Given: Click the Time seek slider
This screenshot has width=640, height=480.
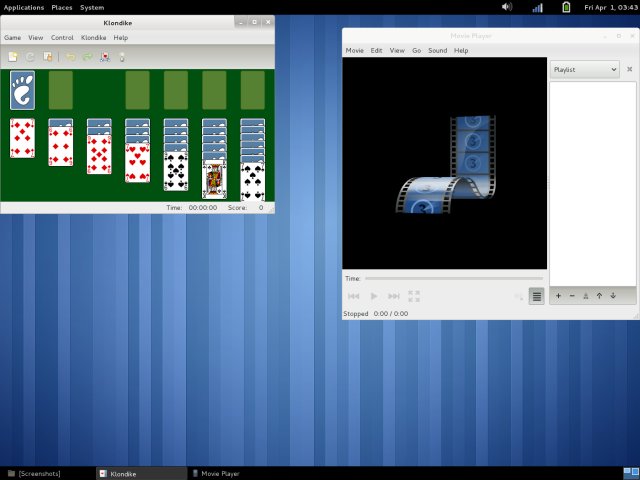Looking at the screenshot, I should tap(454, 278).
